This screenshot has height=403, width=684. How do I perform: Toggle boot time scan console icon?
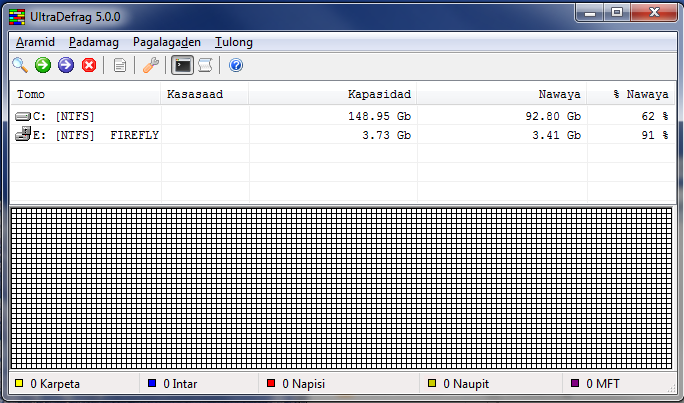pyautogui.click(x=182, y=65)
